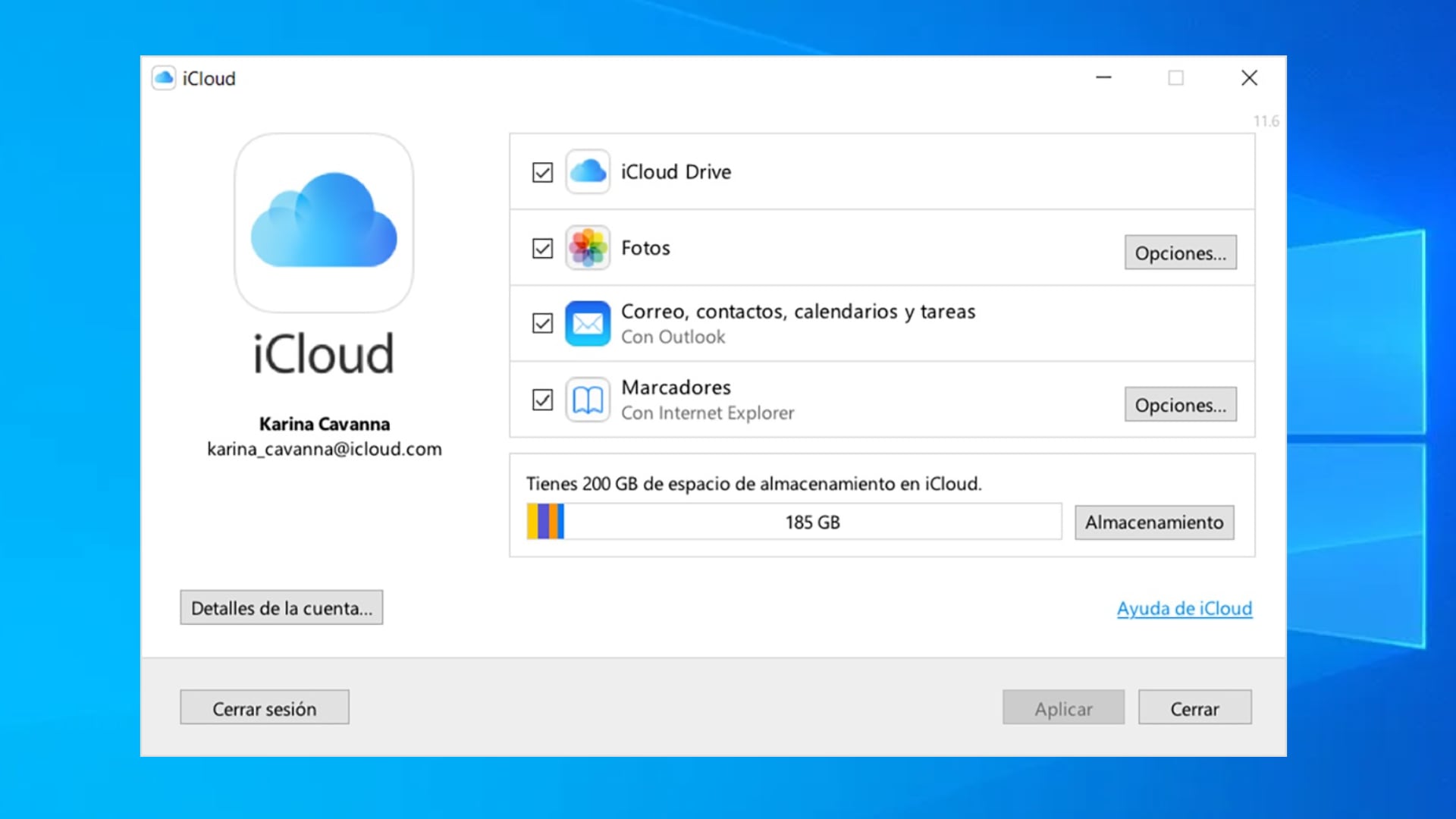
Task: Minimize the iCloud window
Action: coord(1104,77)
